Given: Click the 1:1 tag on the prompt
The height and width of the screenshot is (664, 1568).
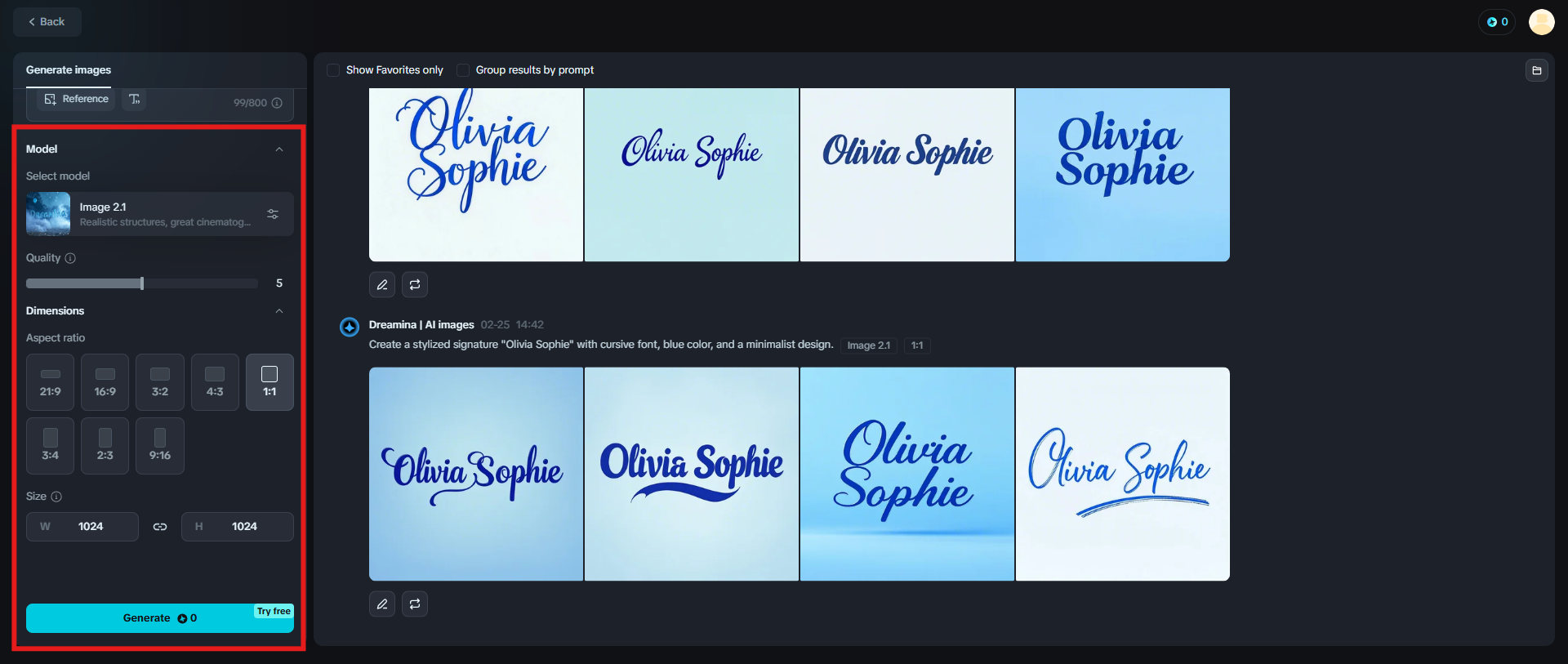Looking at the screenshot, I should point(917,345).
